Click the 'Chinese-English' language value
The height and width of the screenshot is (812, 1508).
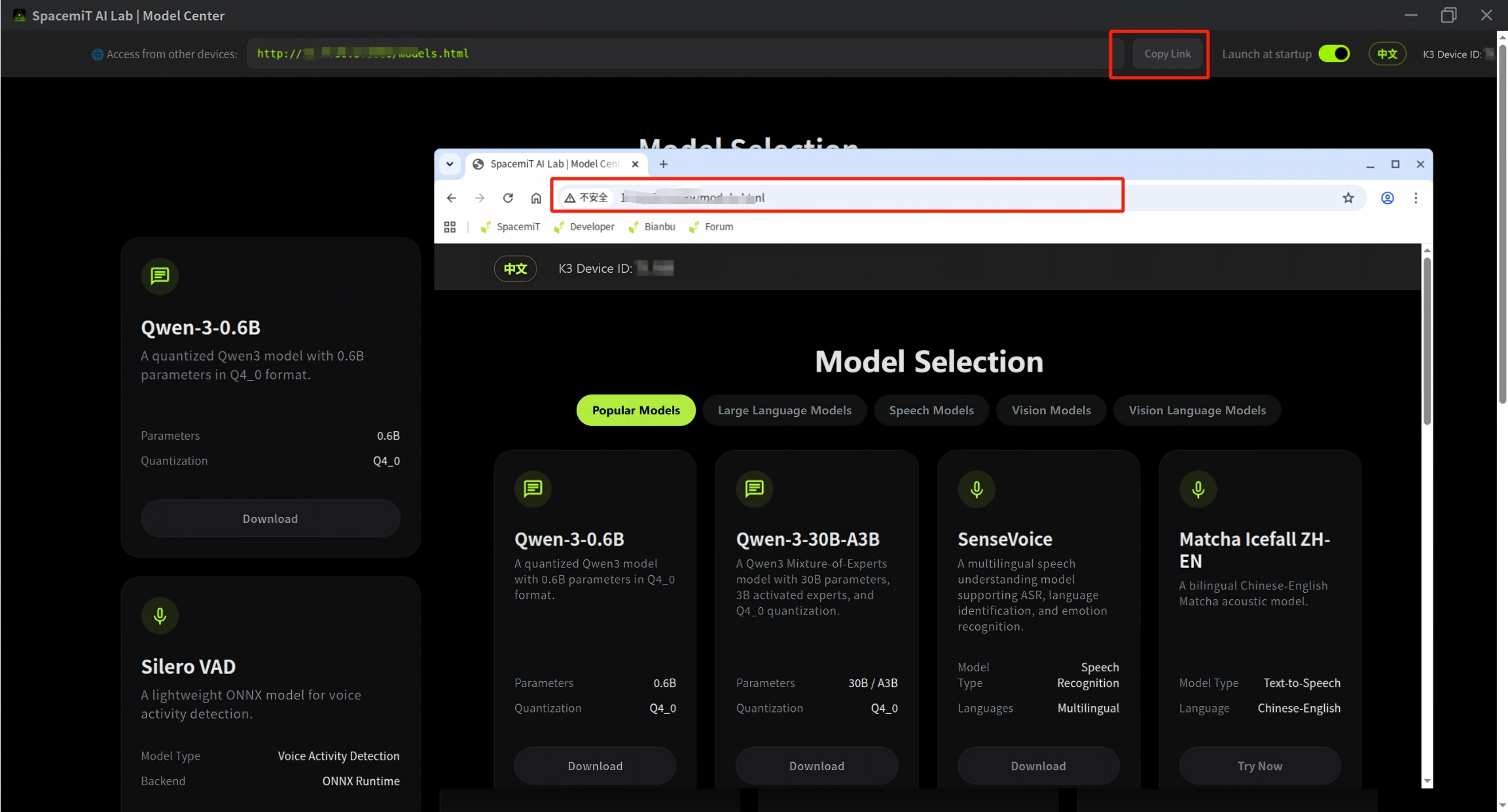pyautogui.click(x=1299, y=708)
